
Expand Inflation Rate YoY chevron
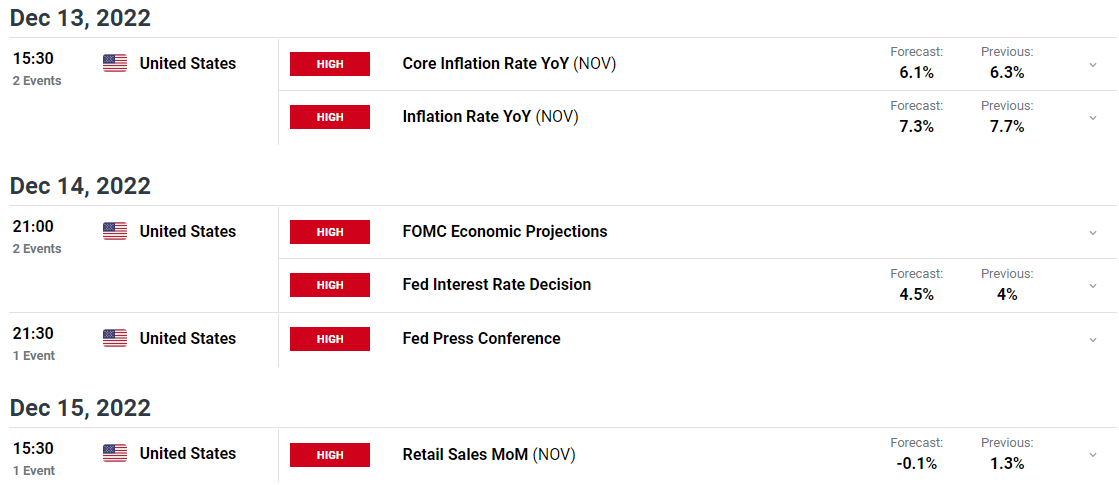(1093, 117)
